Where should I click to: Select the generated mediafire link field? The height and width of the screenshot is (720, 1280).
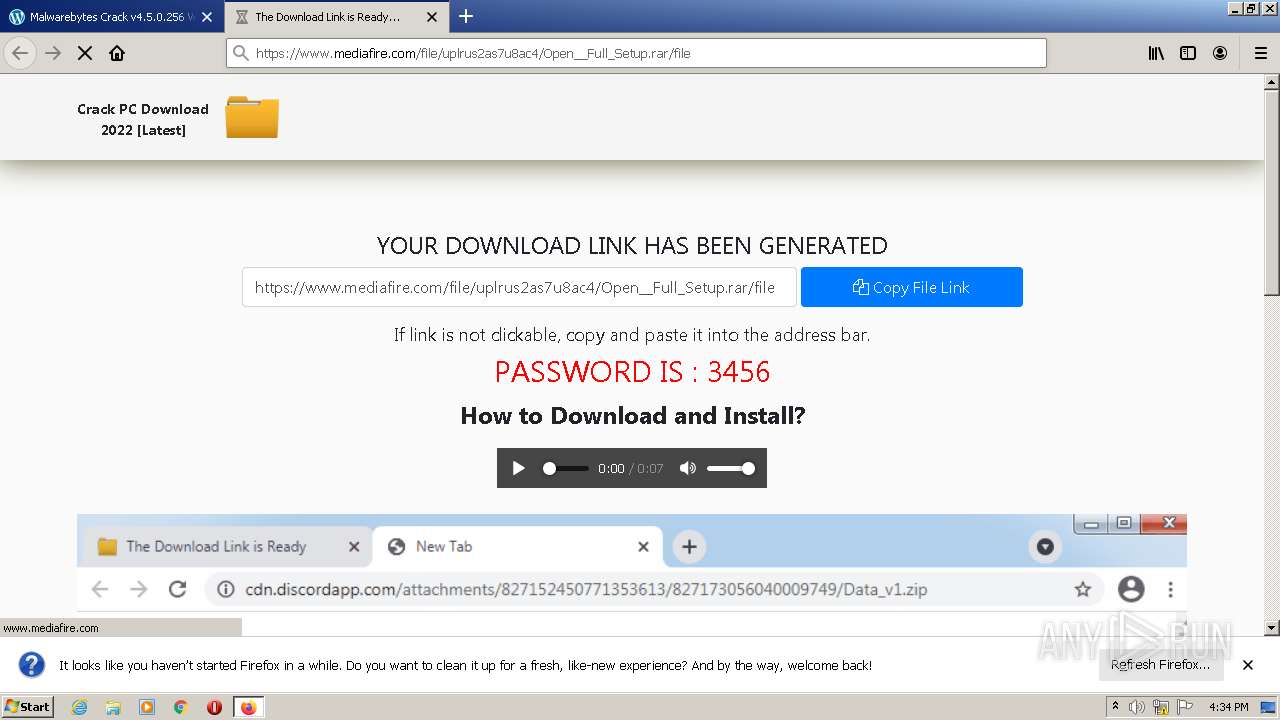(x=519, y=287)
